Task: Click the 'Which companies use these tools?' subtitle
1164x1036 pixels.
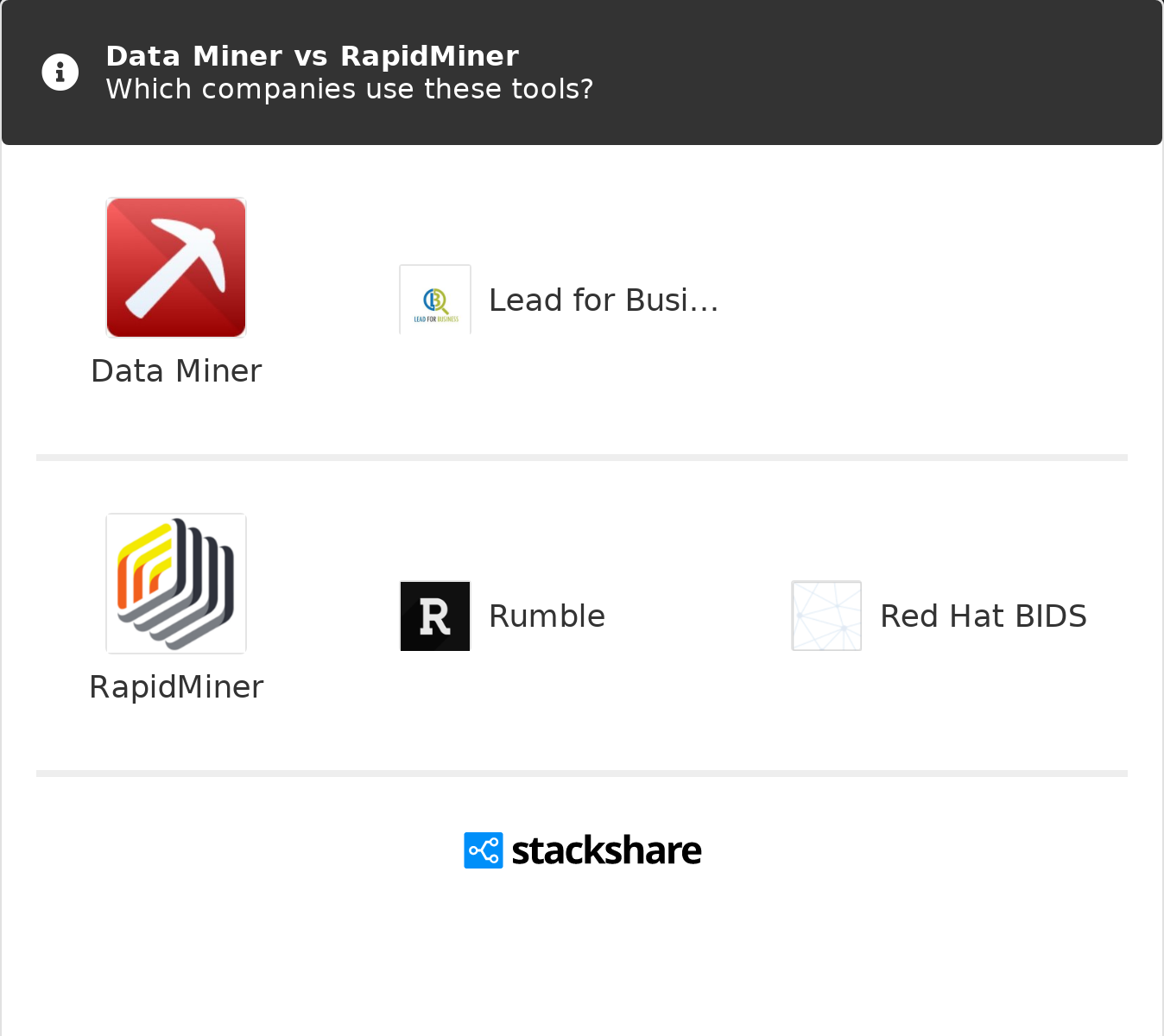Action: click(x=349, y=89)
